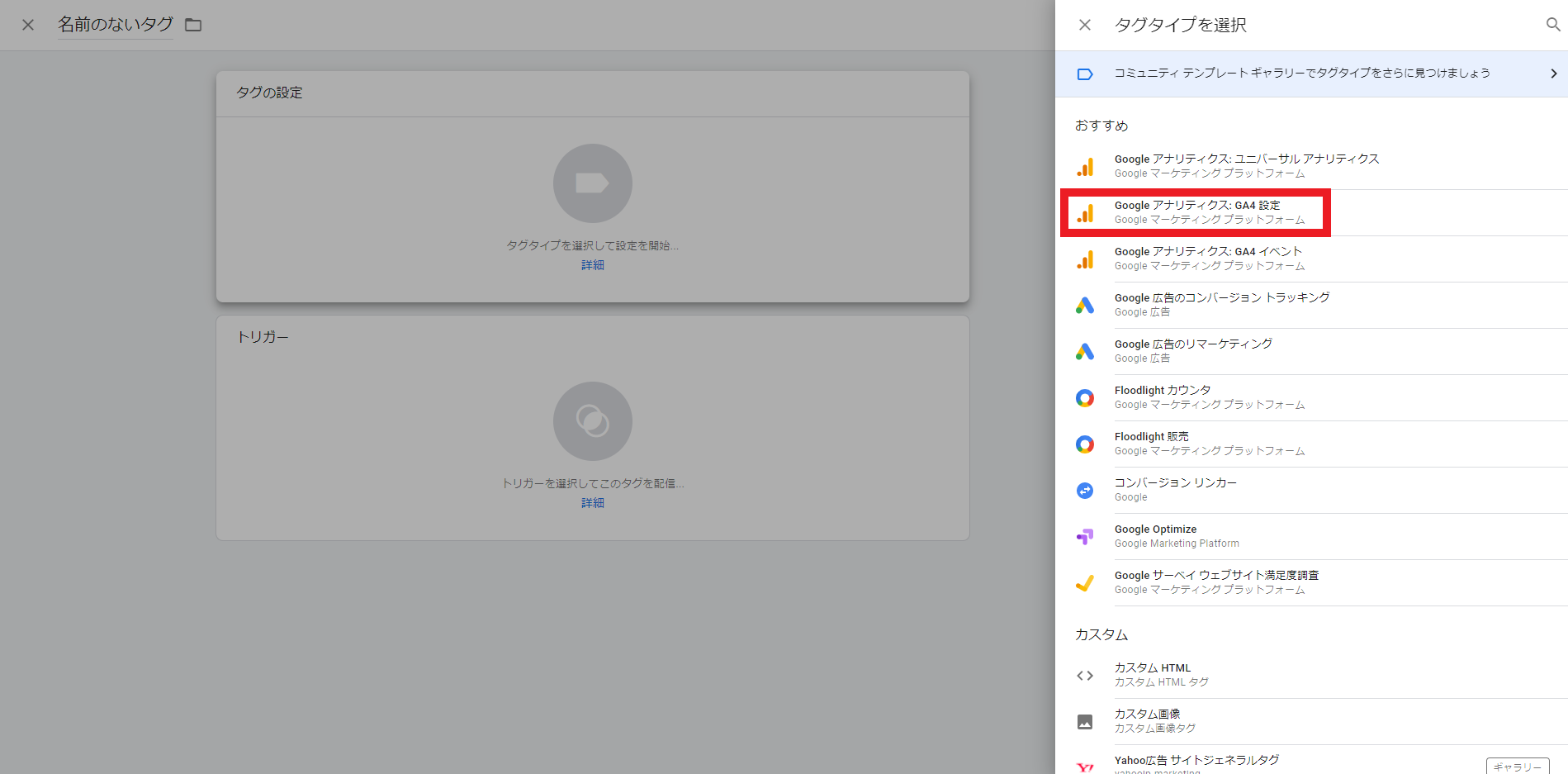Click the trigger placeholder circle icon
This screenshot has height=774, width=1568.
593,421
